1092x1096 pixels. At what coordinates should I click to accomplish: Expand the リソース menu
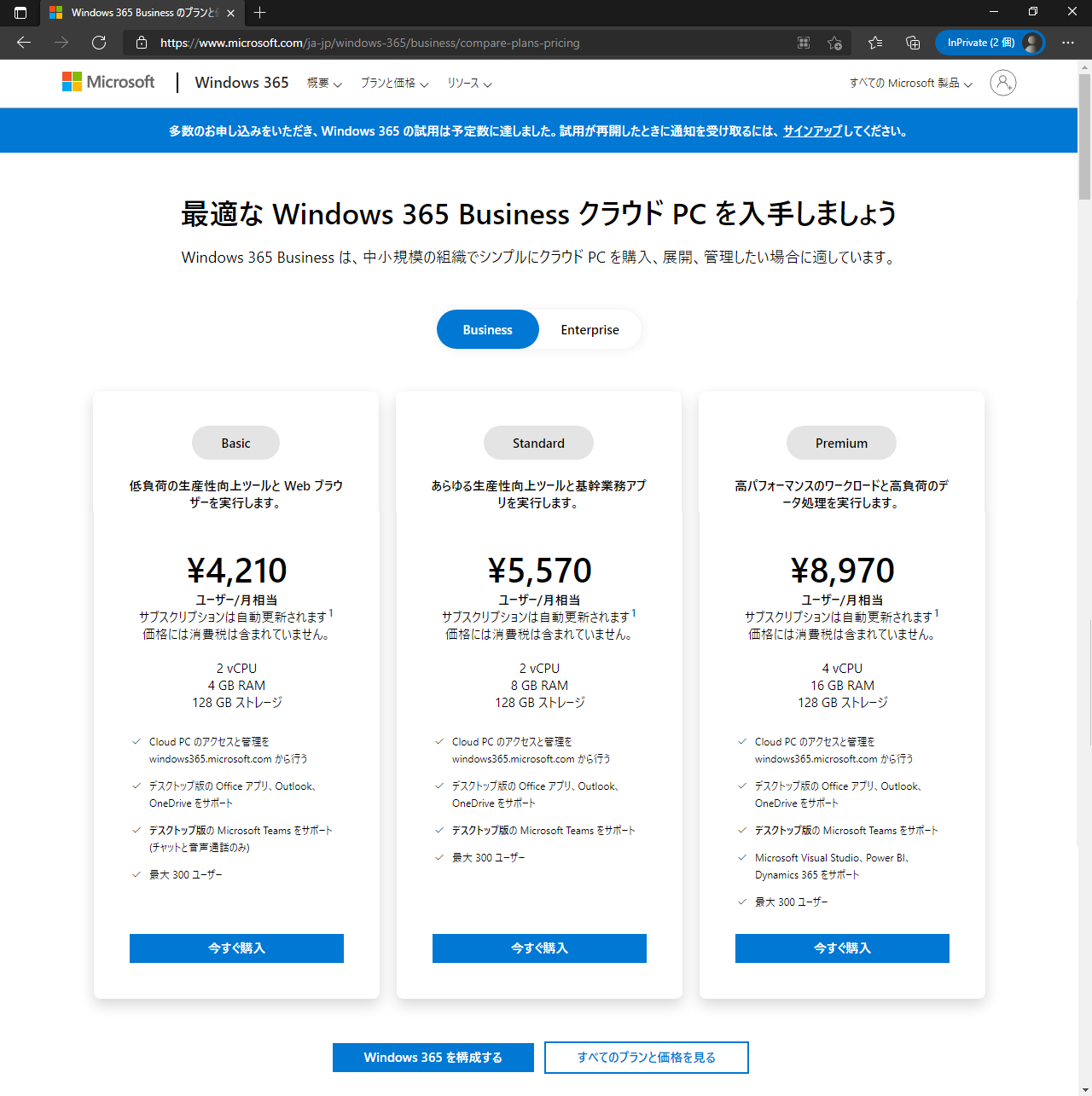[x=469, y=84]
